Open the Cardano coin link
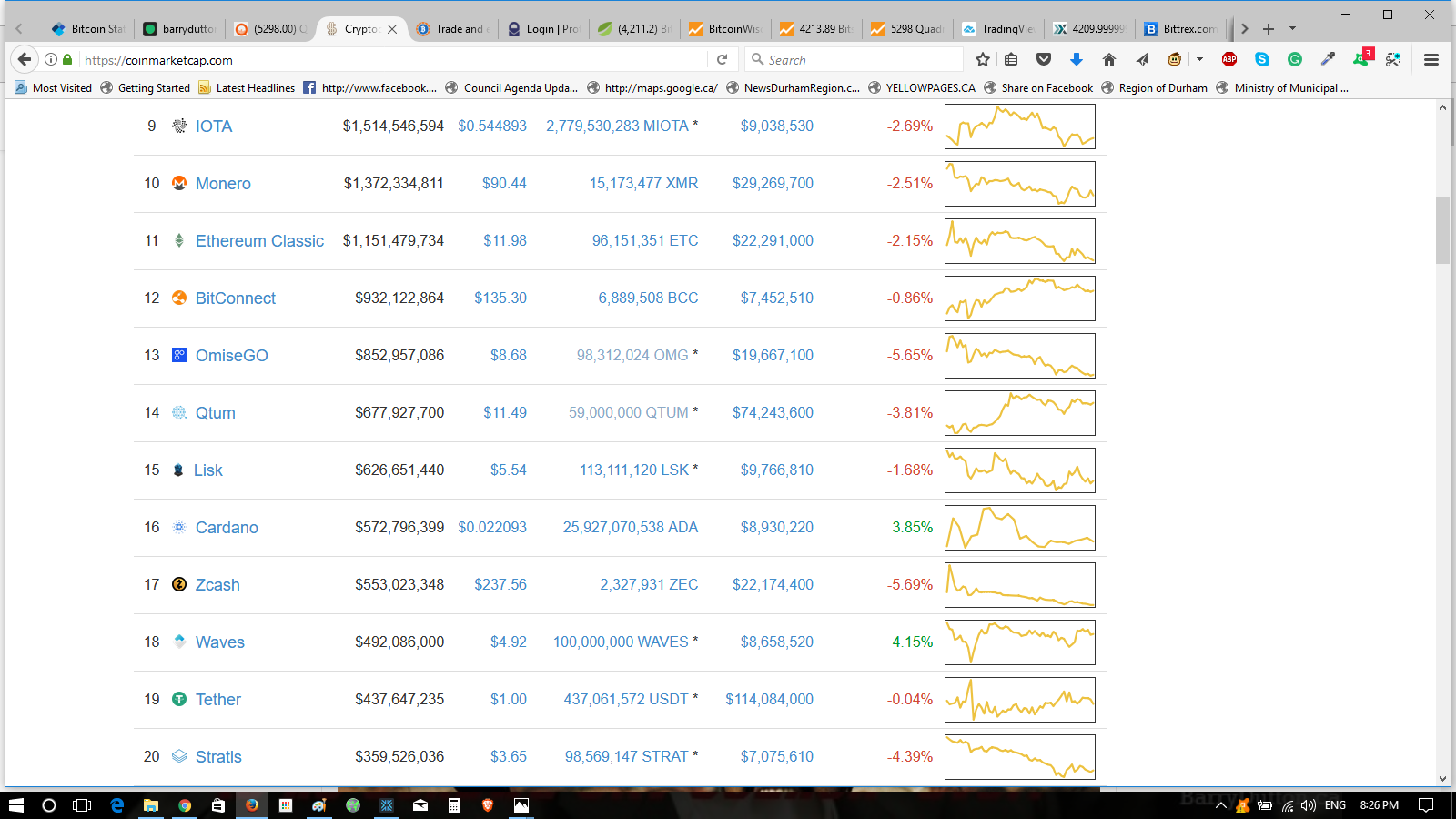Viewport: 1456px width, 819px height. click(227, 528)
